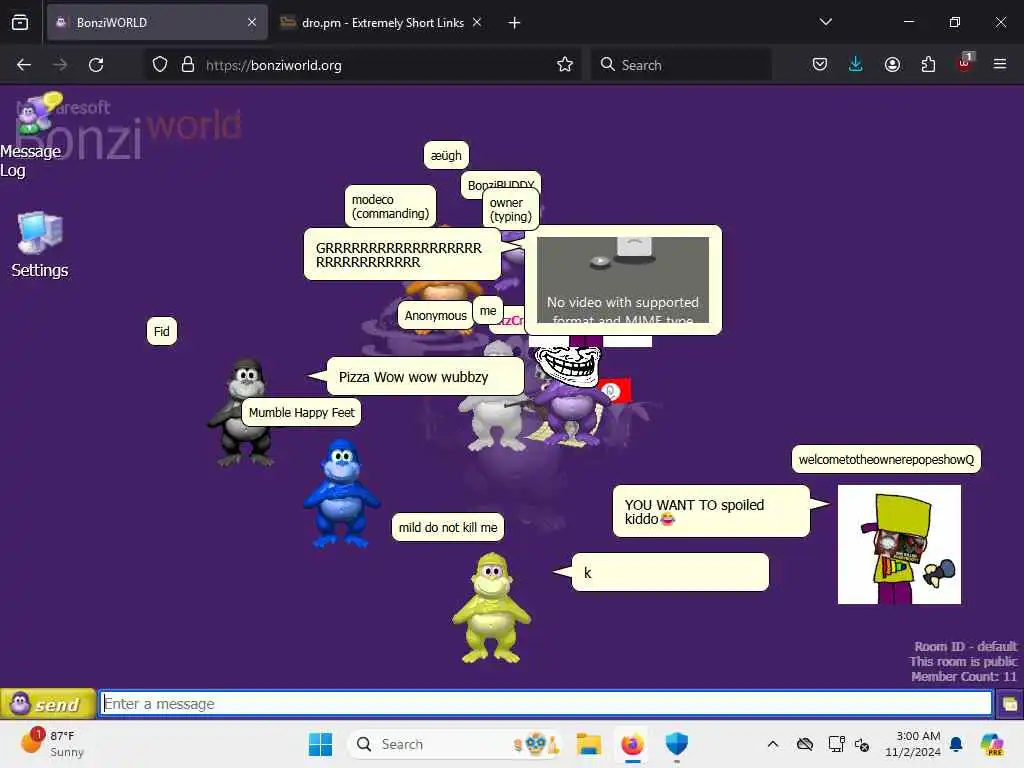Click the unsupported video player bubble
Image resolution: width=1024 pixels, height=768 pixels.
(623, 280)
